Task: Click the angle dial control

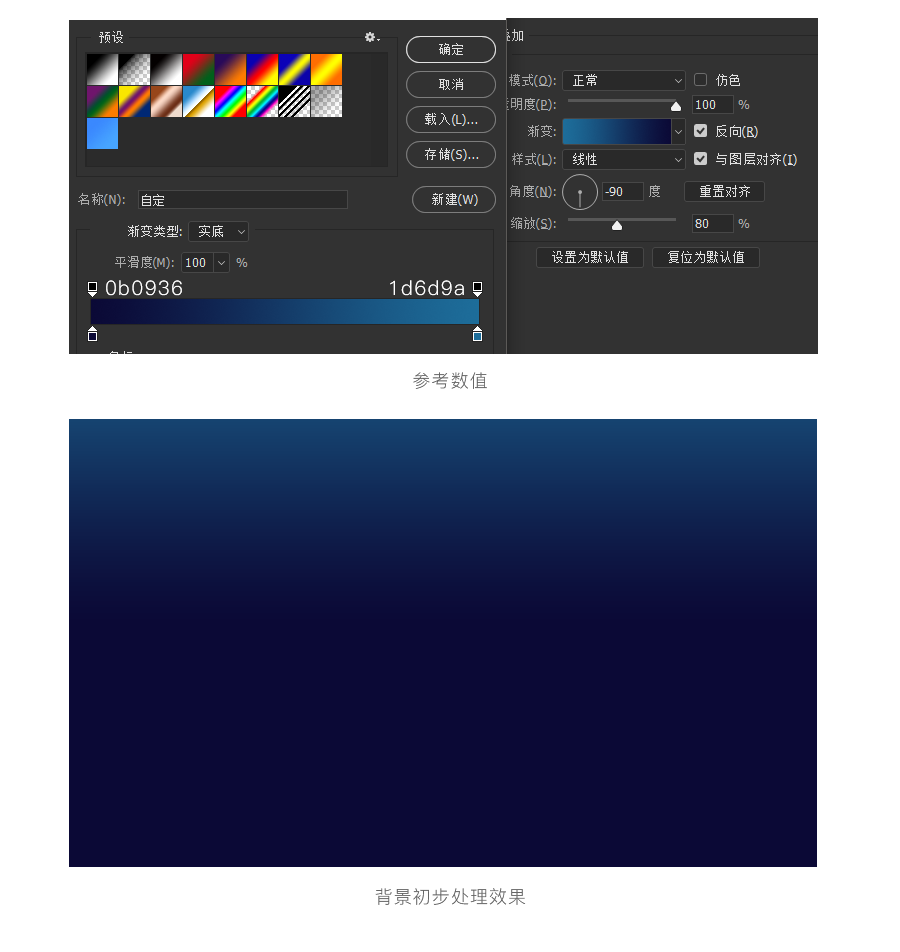Action: click(x=580, y=192)
